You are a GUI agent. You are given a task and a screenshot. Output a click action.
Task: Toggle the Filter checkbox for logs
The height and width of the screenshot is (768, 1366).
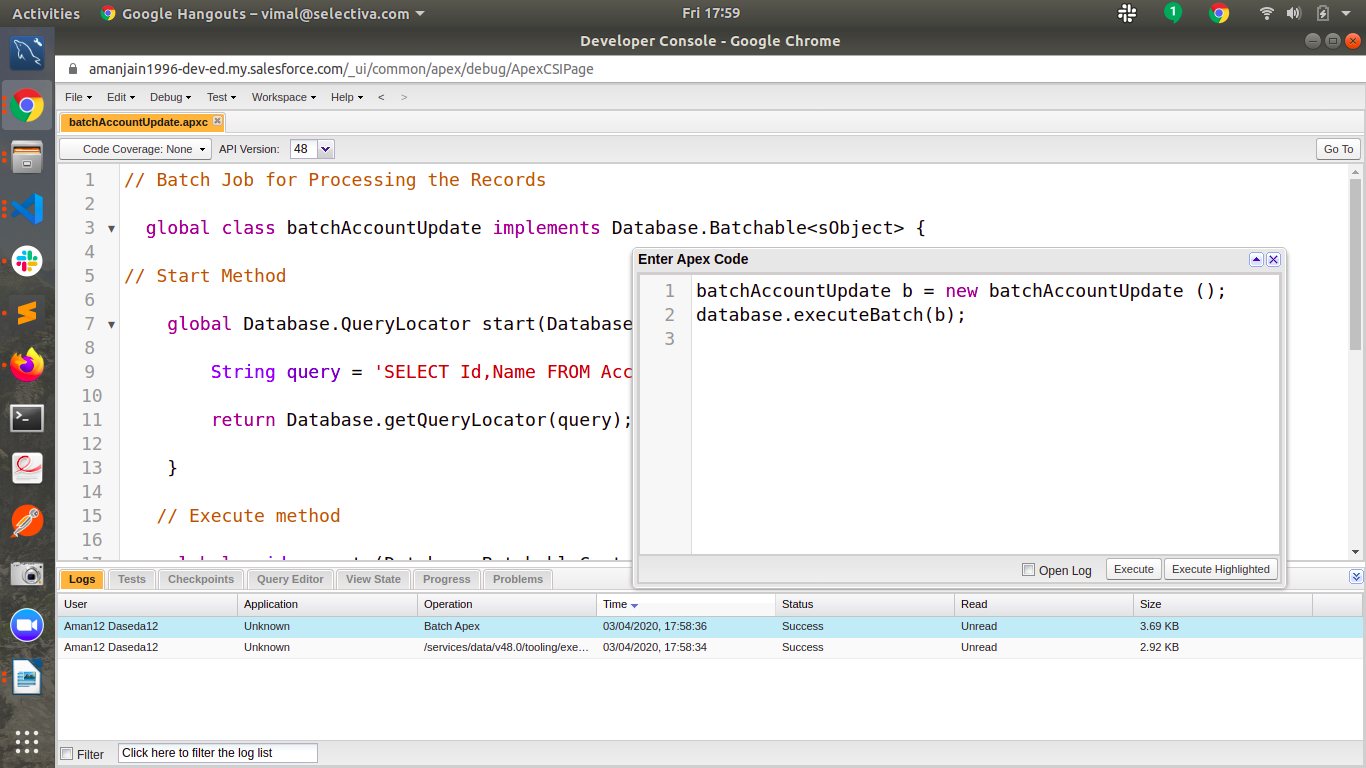67,754
